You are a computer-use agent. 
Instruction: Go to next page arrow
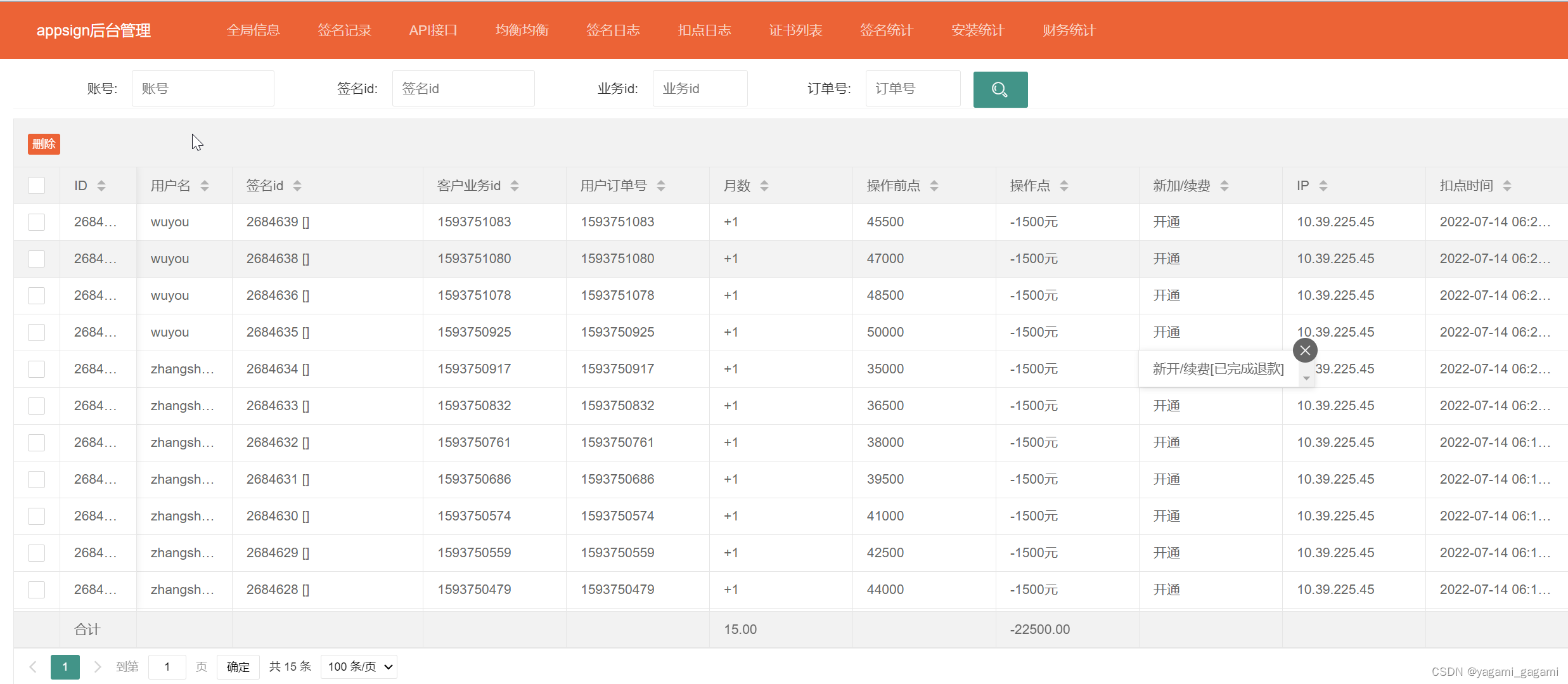(x=97, y=667)
